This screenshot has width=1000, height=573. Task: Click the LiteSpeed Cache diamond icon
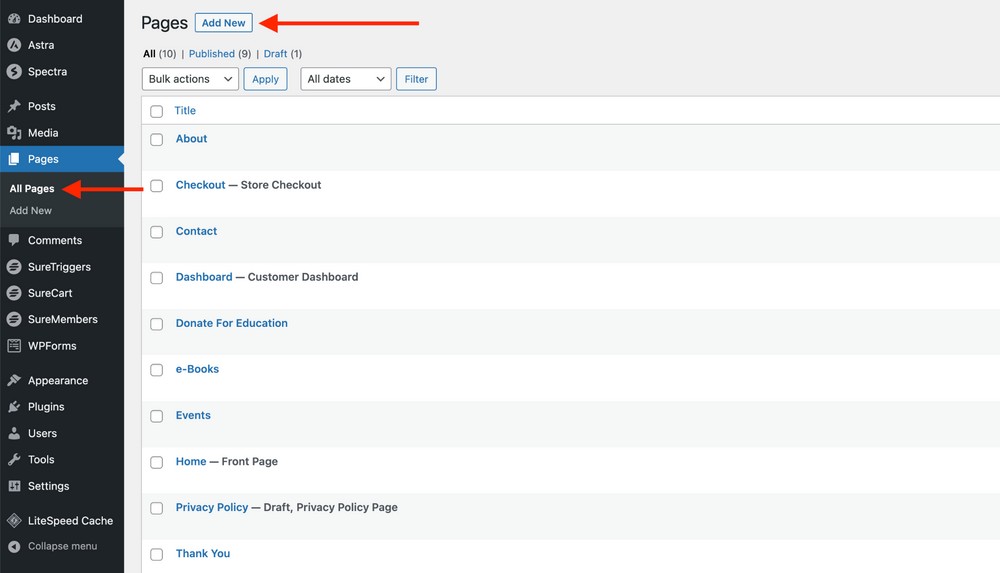[14, 521]
